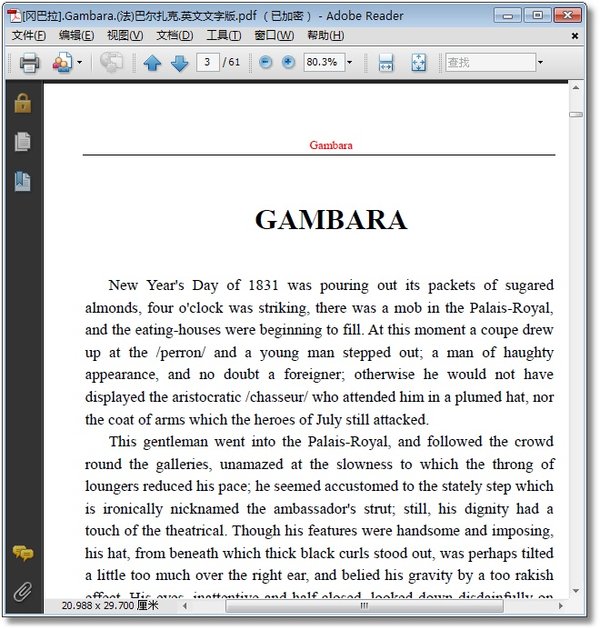
Task: Click the page size text 20.988 x 29.700 厘米
Action: click(x=110, y=605)
